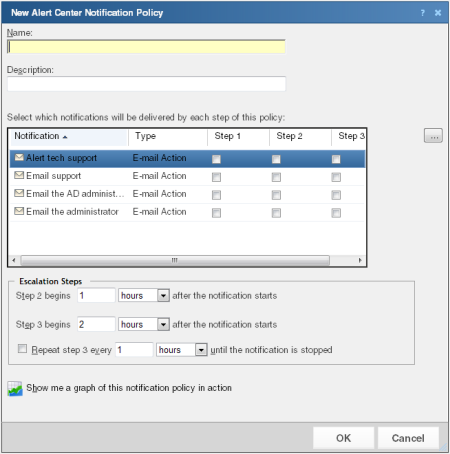Click the envelope icon beside Email support
Viewport: 450px width, 454px height.
(19, 175)
